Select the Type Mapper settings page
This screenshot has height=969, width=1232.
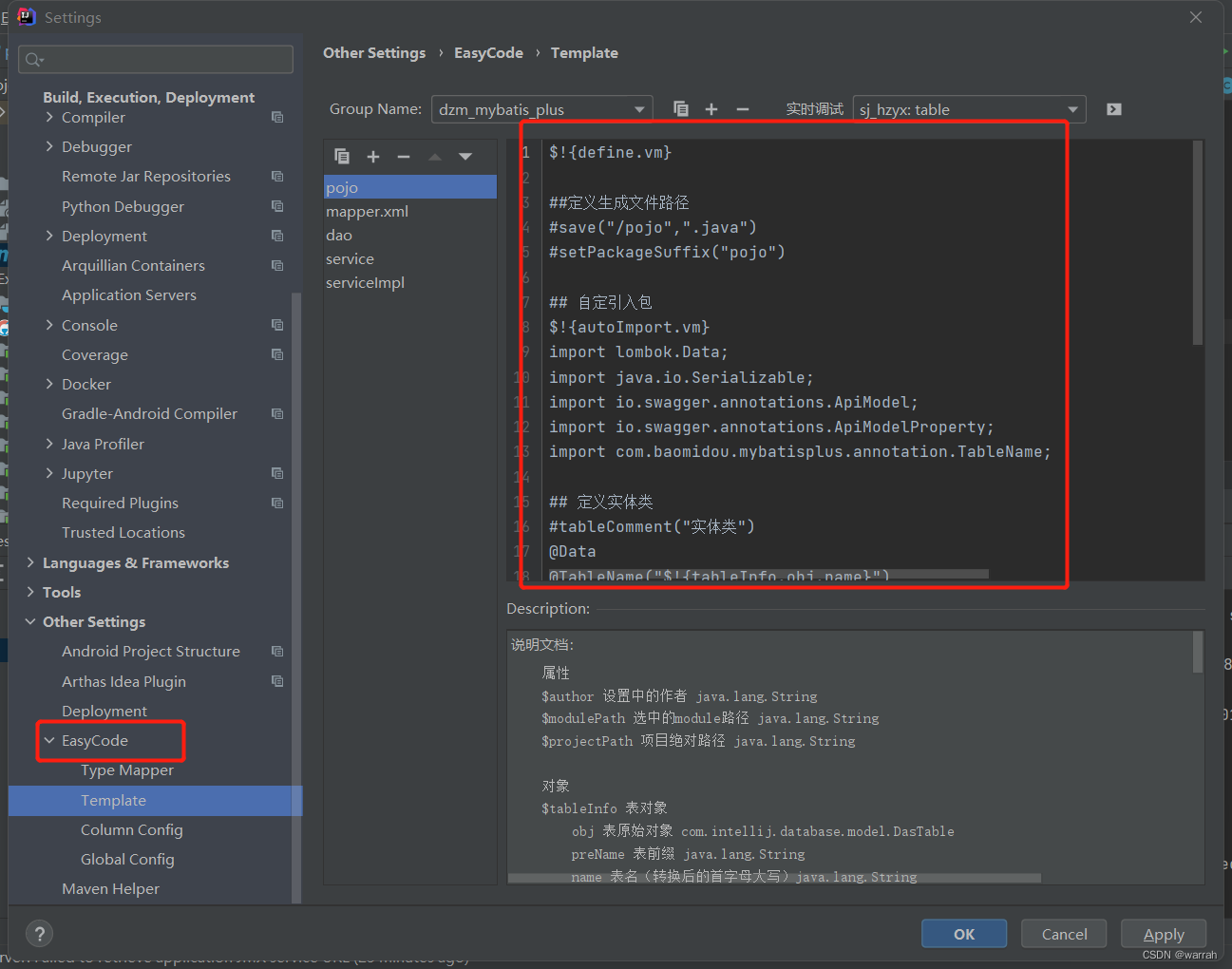127,769
